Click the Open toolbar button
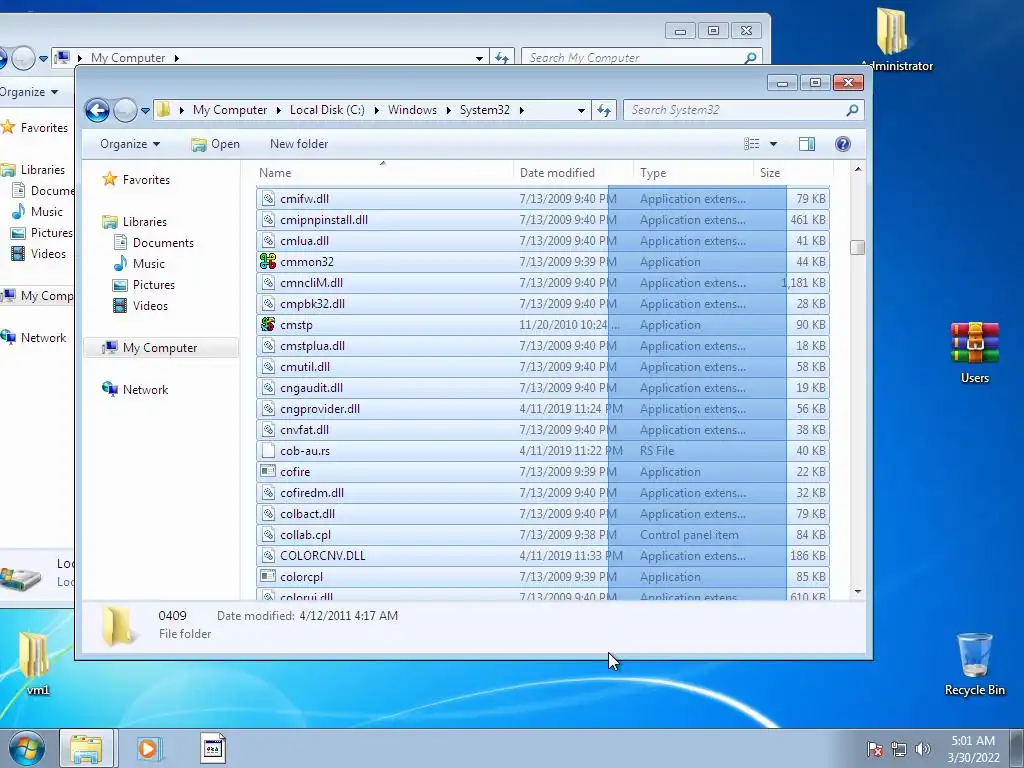The image size is (1024, 768). (216, 144)
